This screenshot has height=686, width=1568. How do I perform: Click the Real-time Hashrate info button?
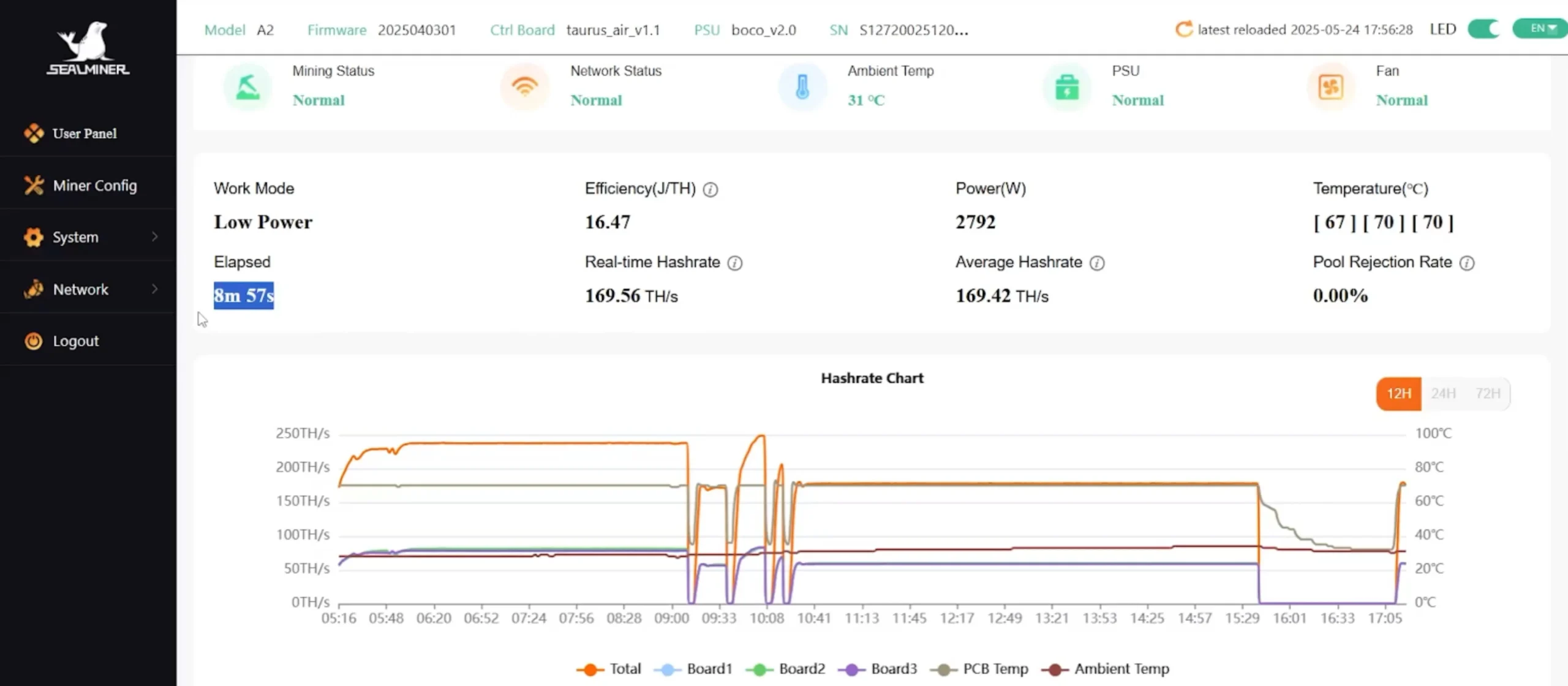tap(734, 263)
